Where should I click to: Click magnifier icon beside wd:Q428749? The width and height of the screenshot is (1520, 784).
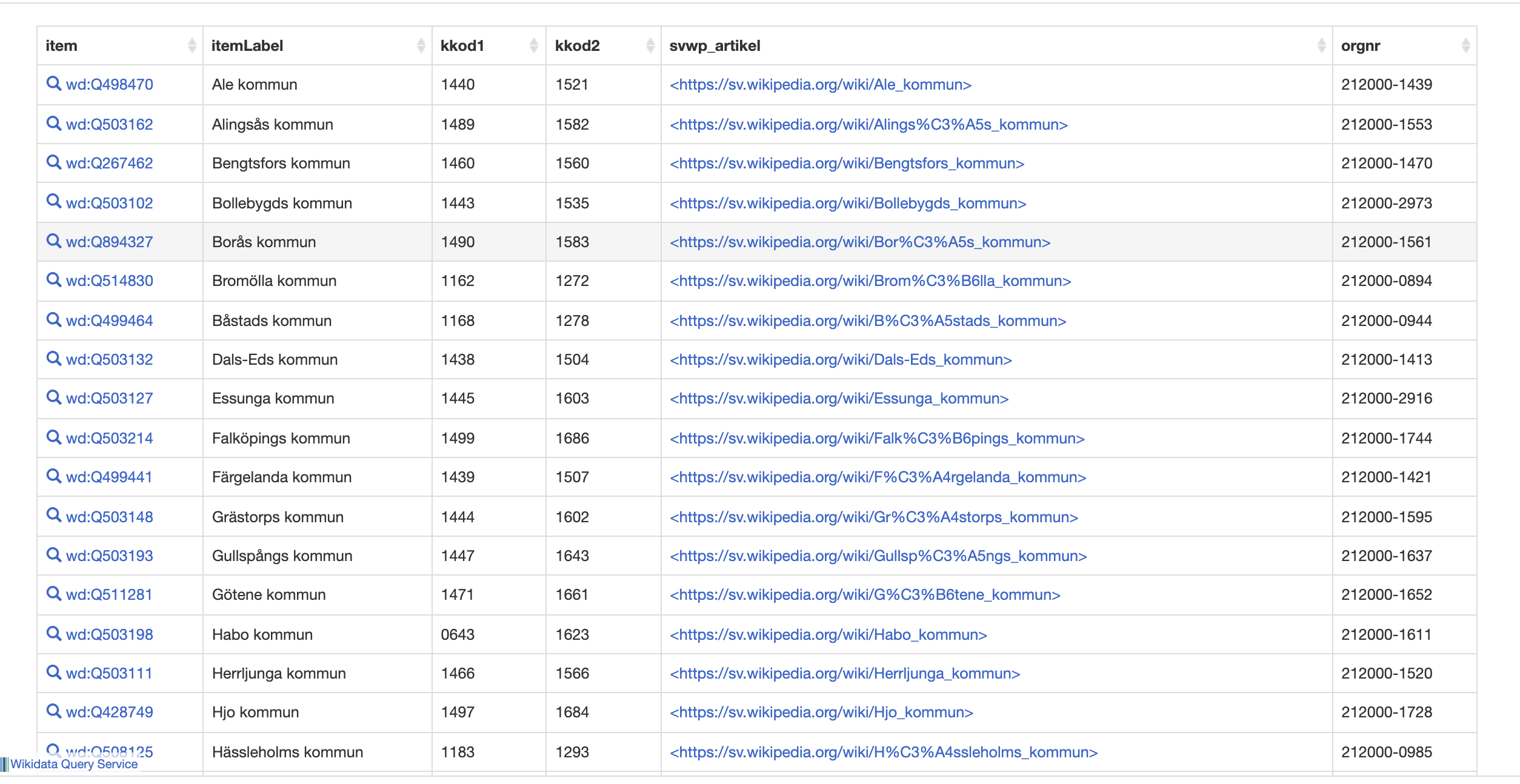[x=54, y=711]
